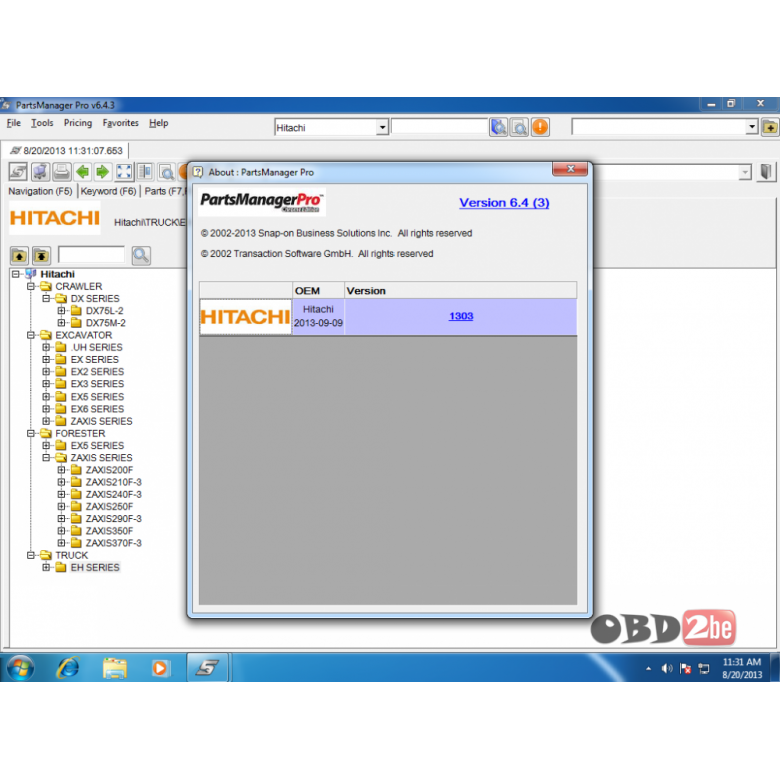The width and height of the screenshot is (780, 780).
Task: Click the first blue search icon in the top bar
Action: pyautogui.click(x=498, y=127)
